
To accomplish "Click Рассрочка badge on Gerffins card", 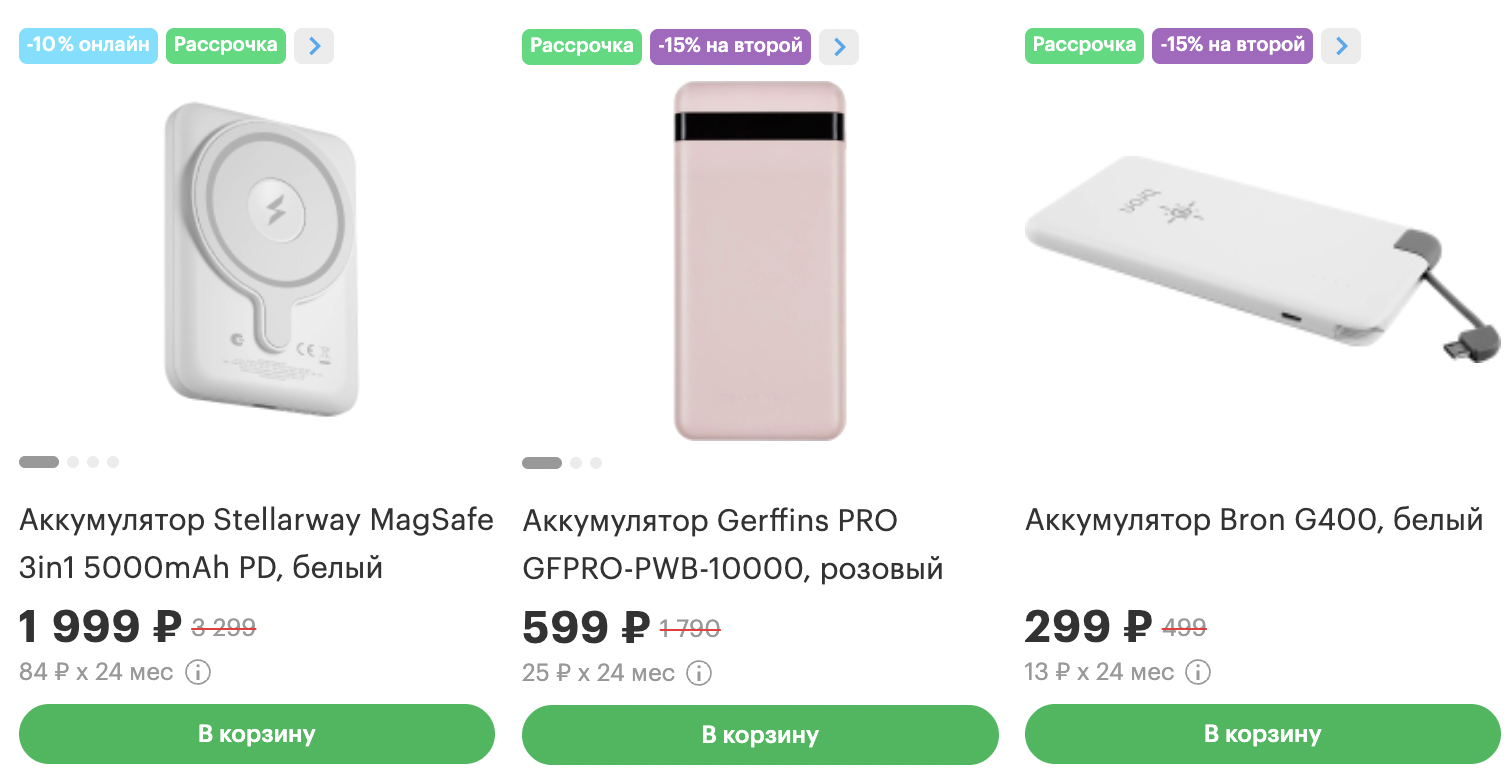I will [581, 47].
